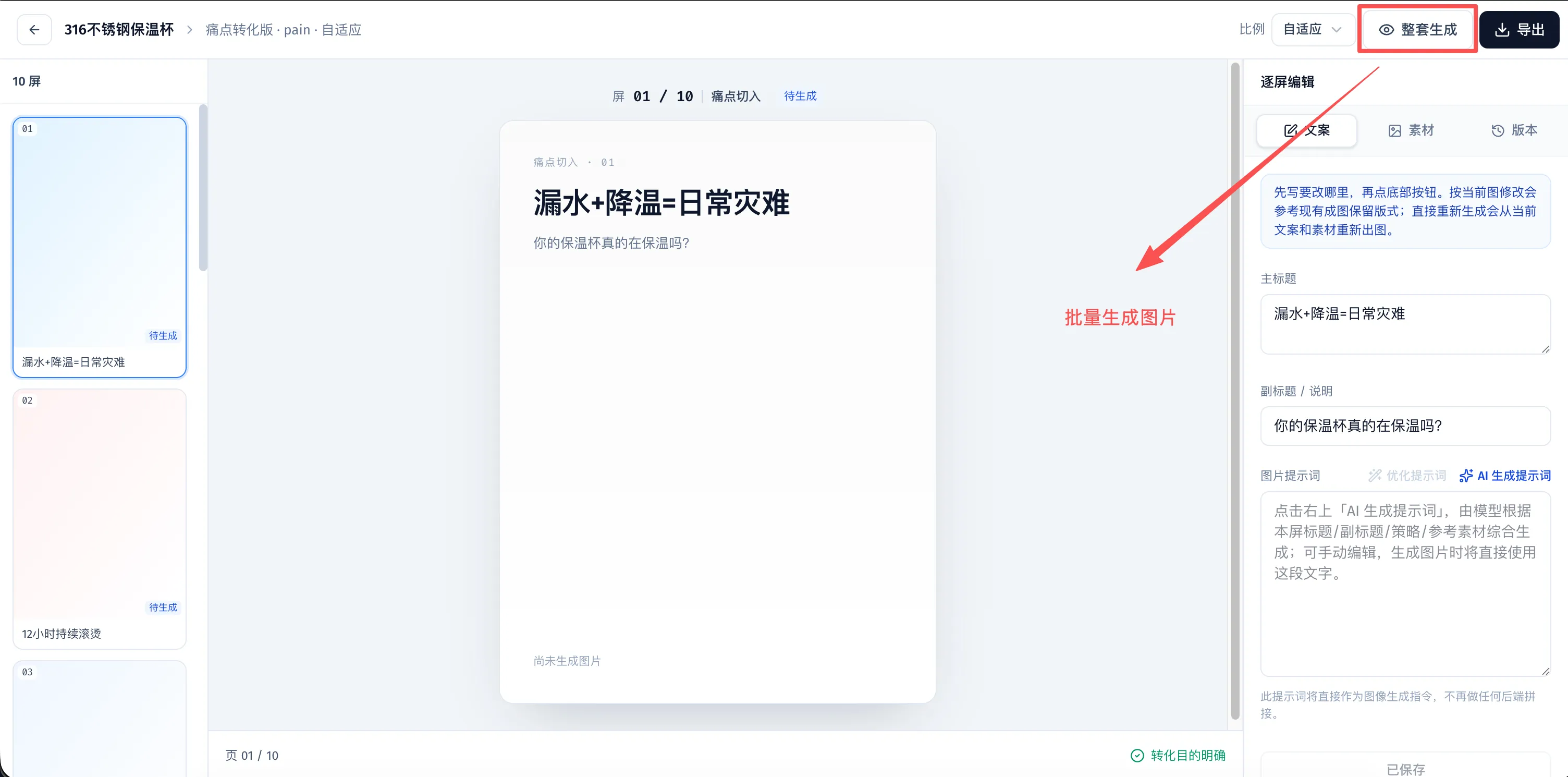1568x777 pixels.
Task: Click the history icon on 版本 tab
Action: pyautogui.click(x=1498, y=130)
